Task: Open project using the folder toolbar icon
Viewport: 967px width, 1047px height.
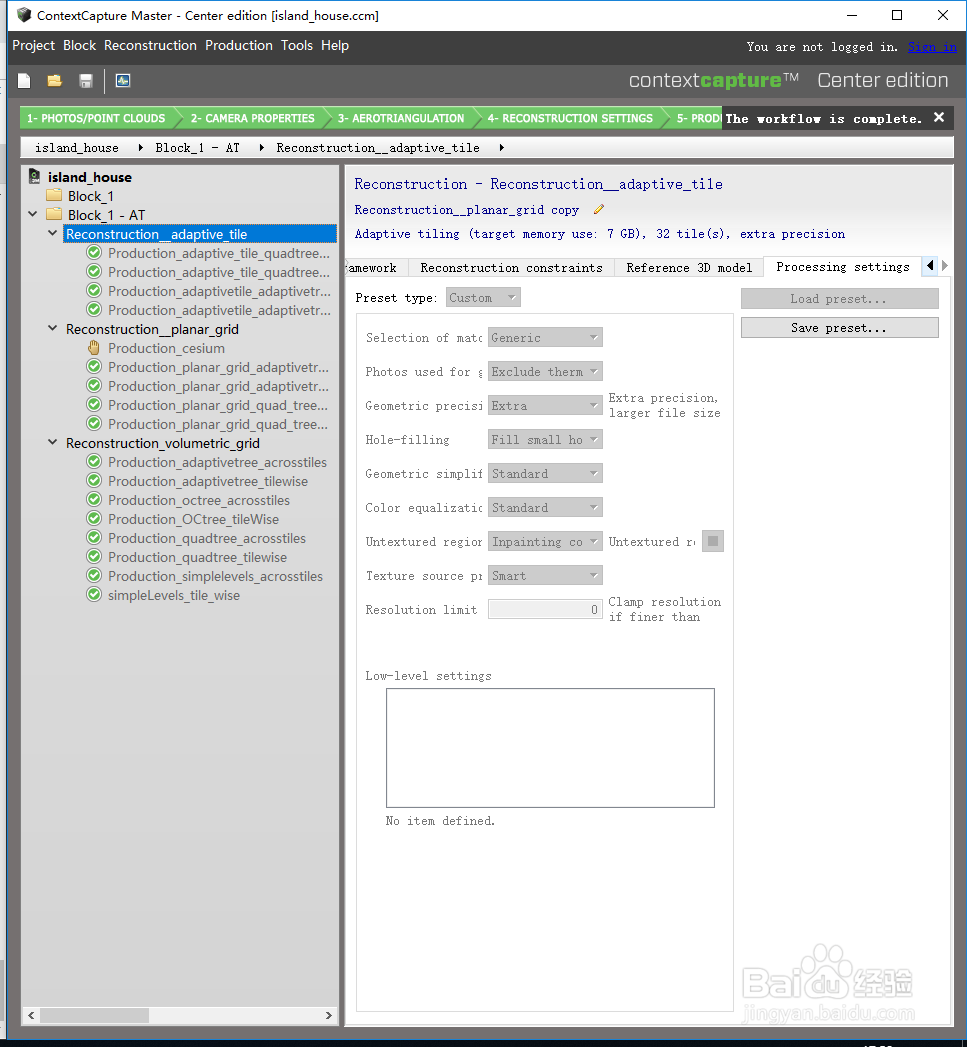Action: (x=55, y=81)
